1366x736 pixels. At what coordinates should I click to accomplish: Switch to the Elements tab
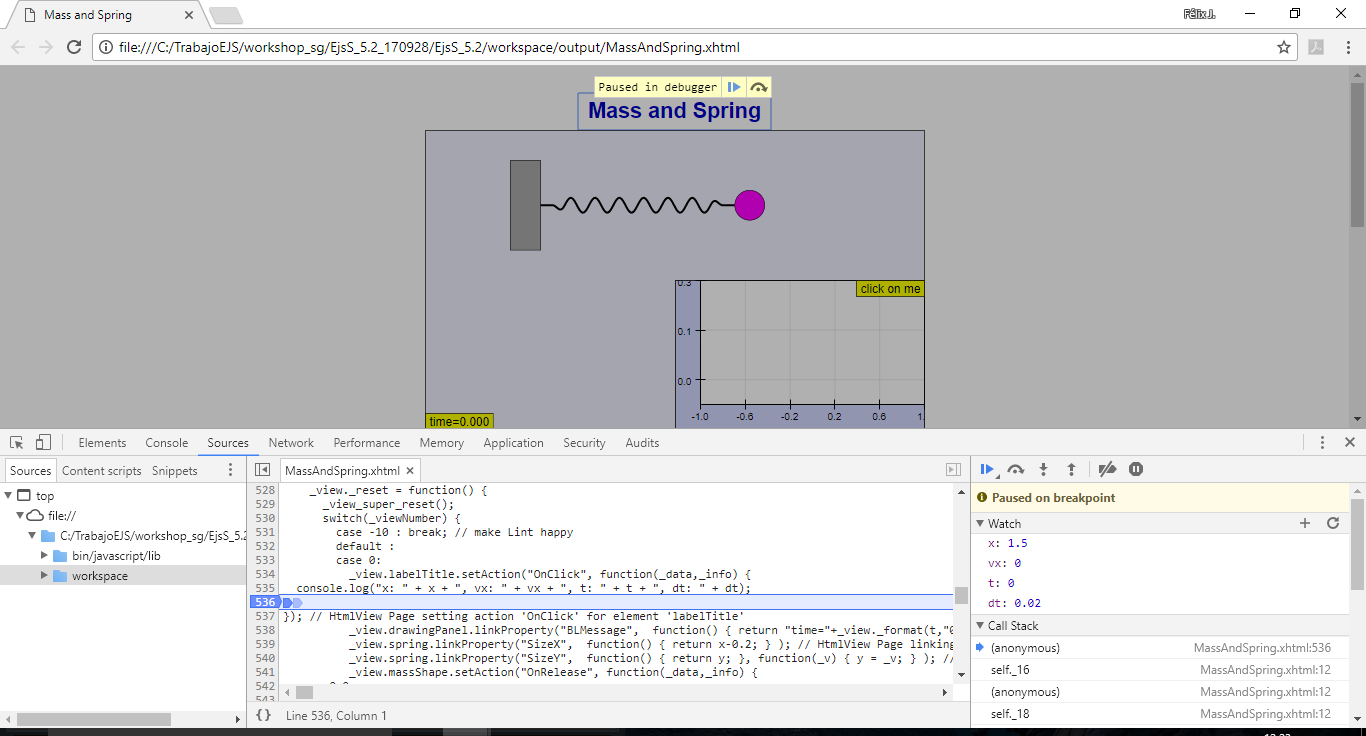(102, 443)
